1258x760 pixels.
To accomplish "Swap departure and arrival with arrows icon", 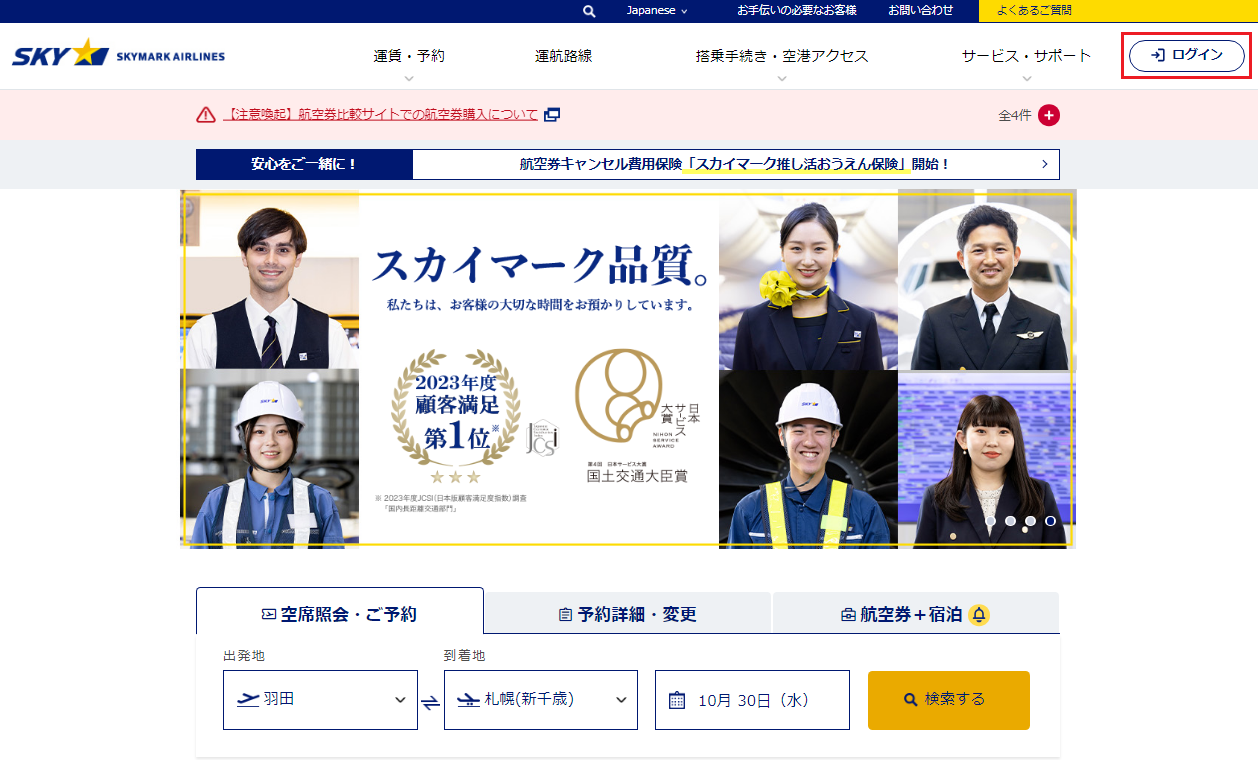I will [431, 702].
